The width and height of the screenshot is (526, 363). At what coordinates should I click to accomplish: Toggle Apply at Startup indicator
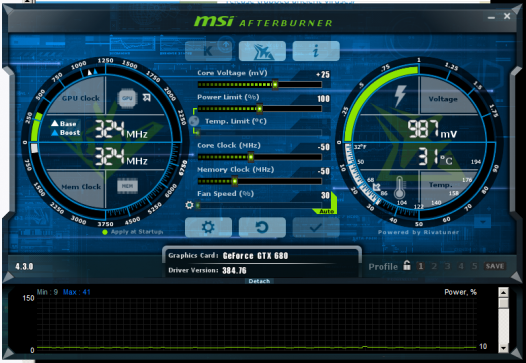point(105,232)
